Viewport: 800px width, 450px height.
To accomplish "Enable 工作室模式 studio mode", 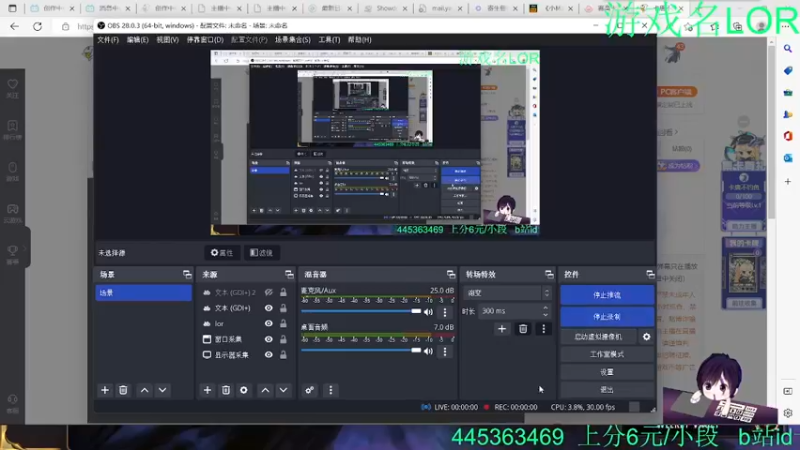I will [607, 354].
